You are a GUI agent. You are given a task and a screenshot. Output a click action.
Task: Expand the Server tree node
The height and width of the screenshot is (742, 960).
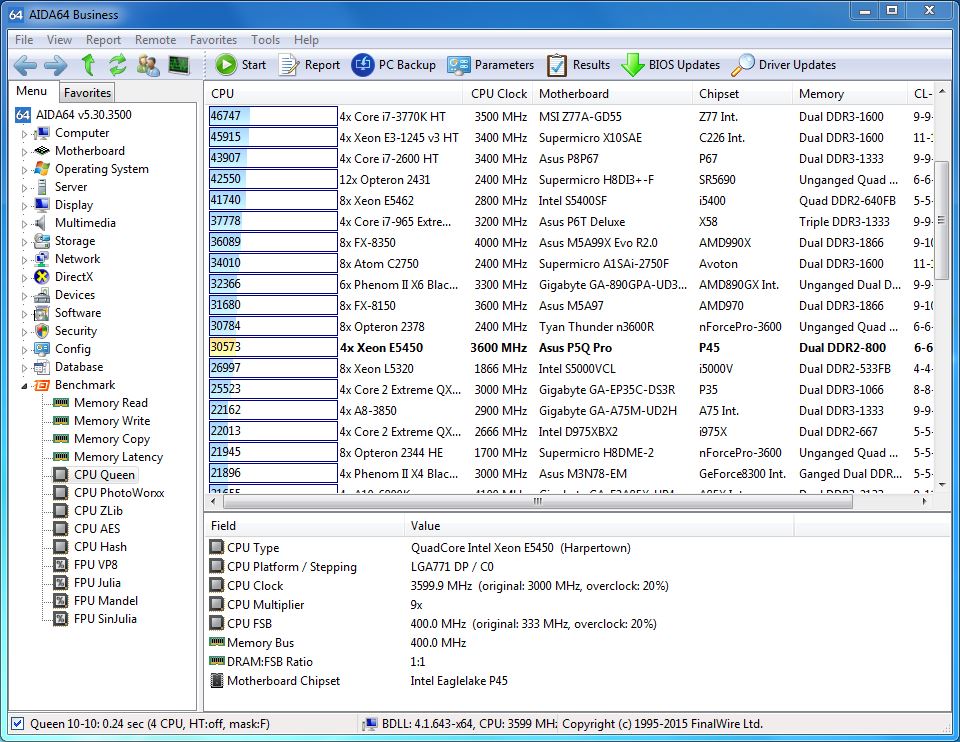(24, 188)
